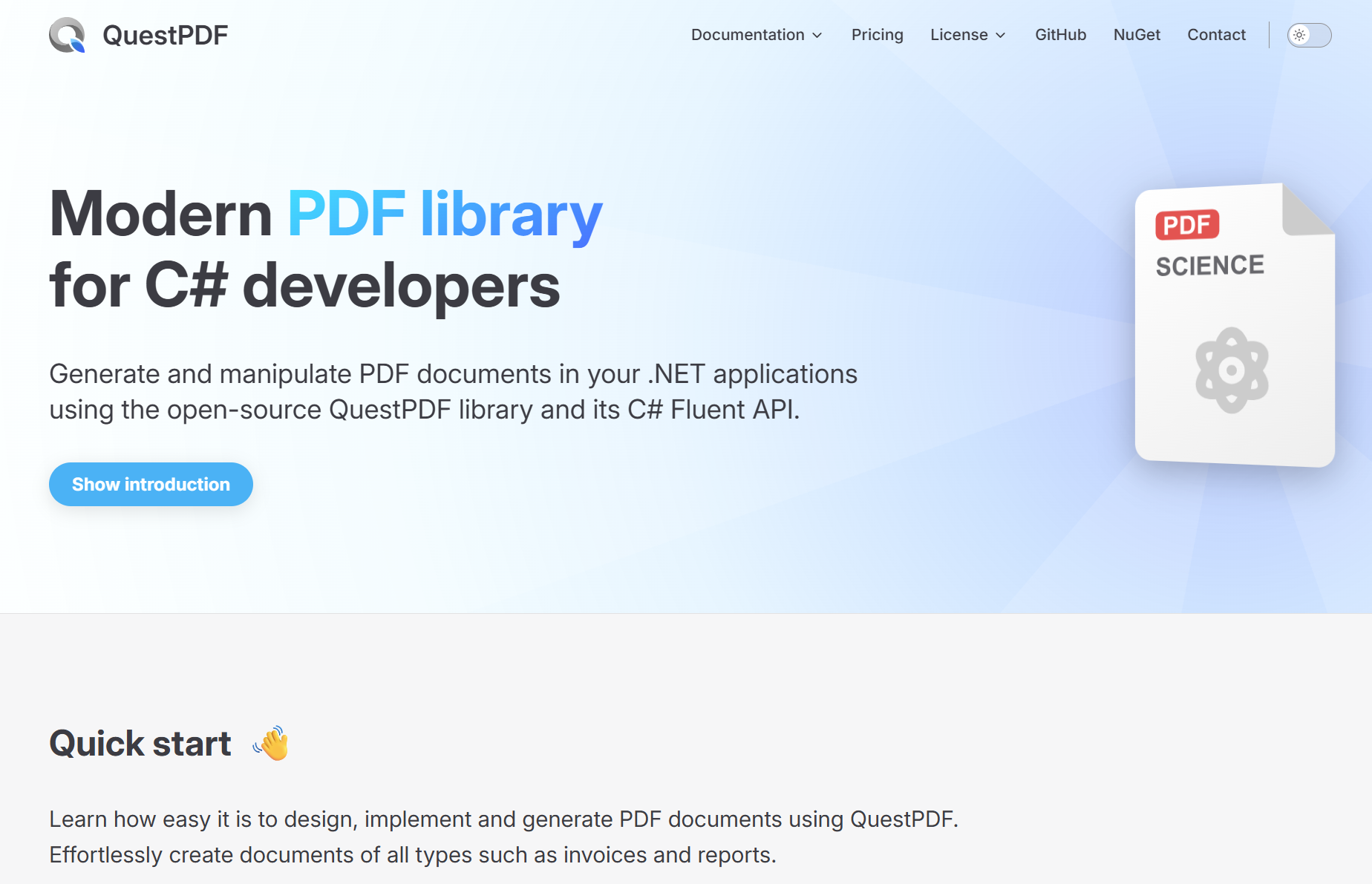
Task: Expand the License dropdown menu
Action: (x=967, y=35)
